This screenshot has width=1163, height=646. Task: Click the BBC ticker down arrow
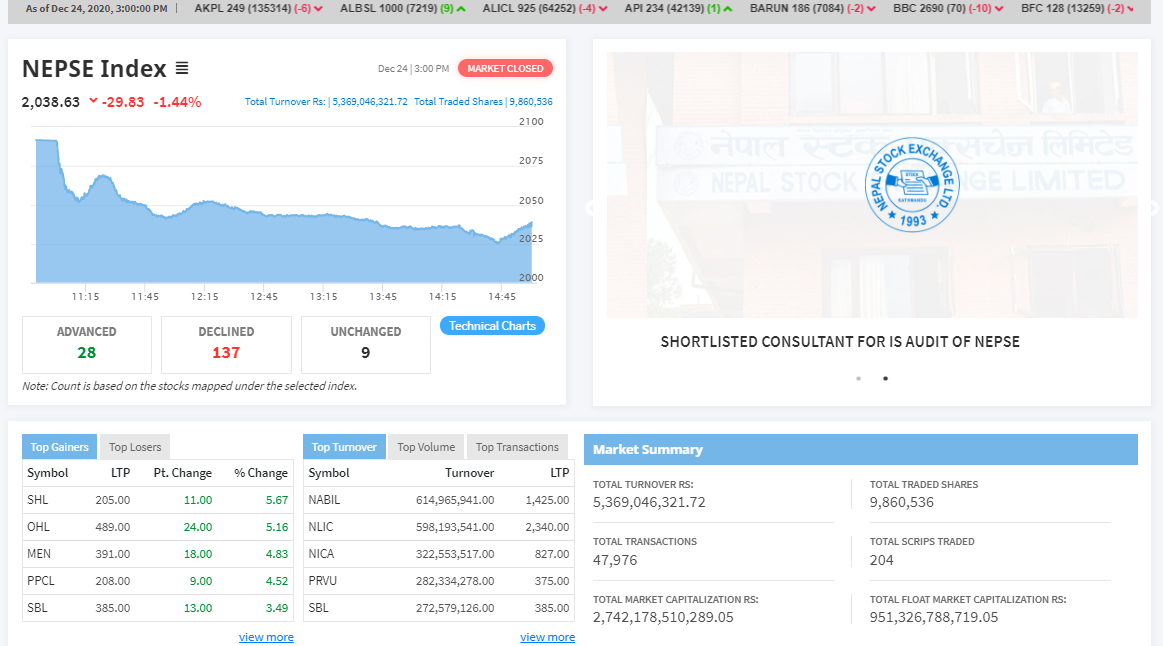pos(999,9)
